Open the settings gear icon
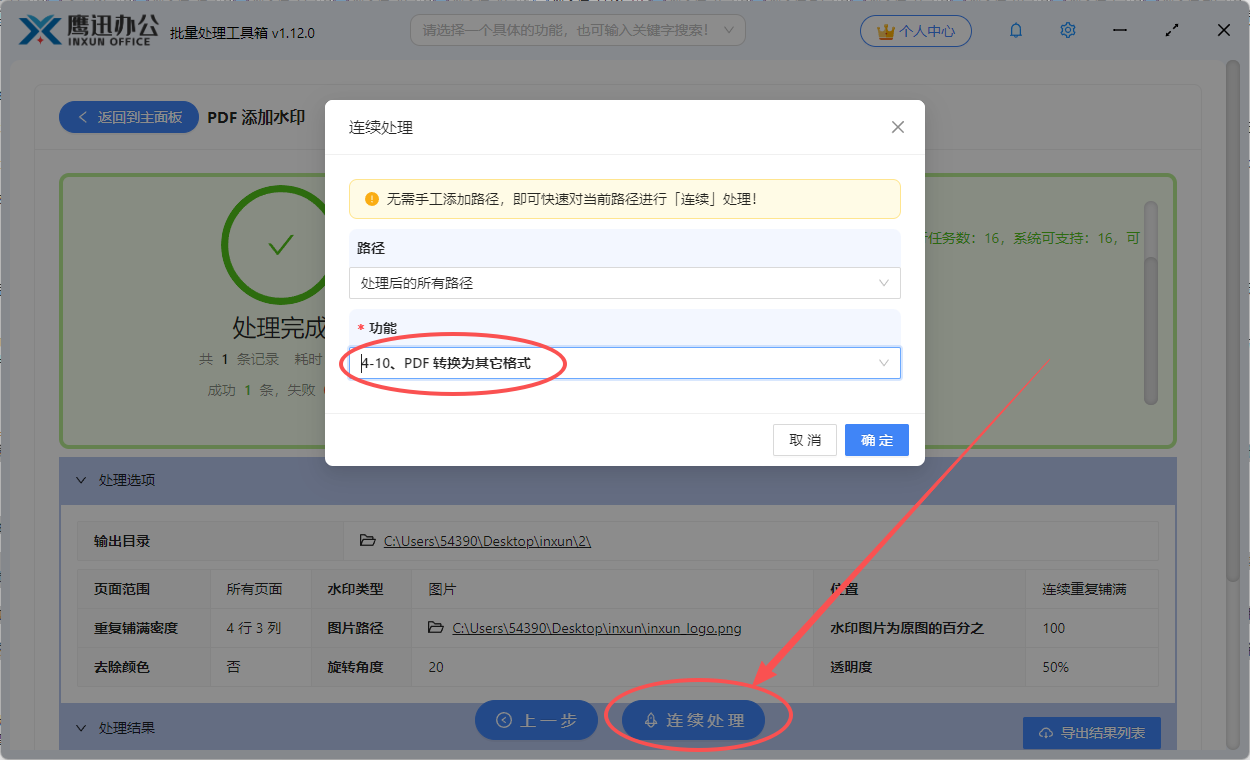 pos(1068,31)
